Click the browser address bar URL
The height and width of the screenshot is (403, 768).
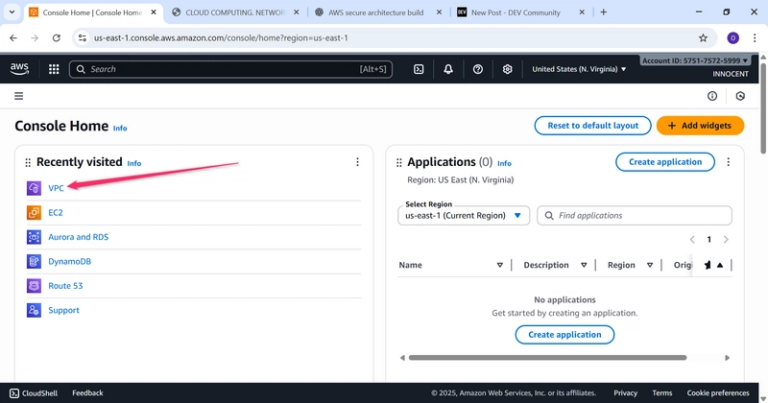(x=221, y=38)
